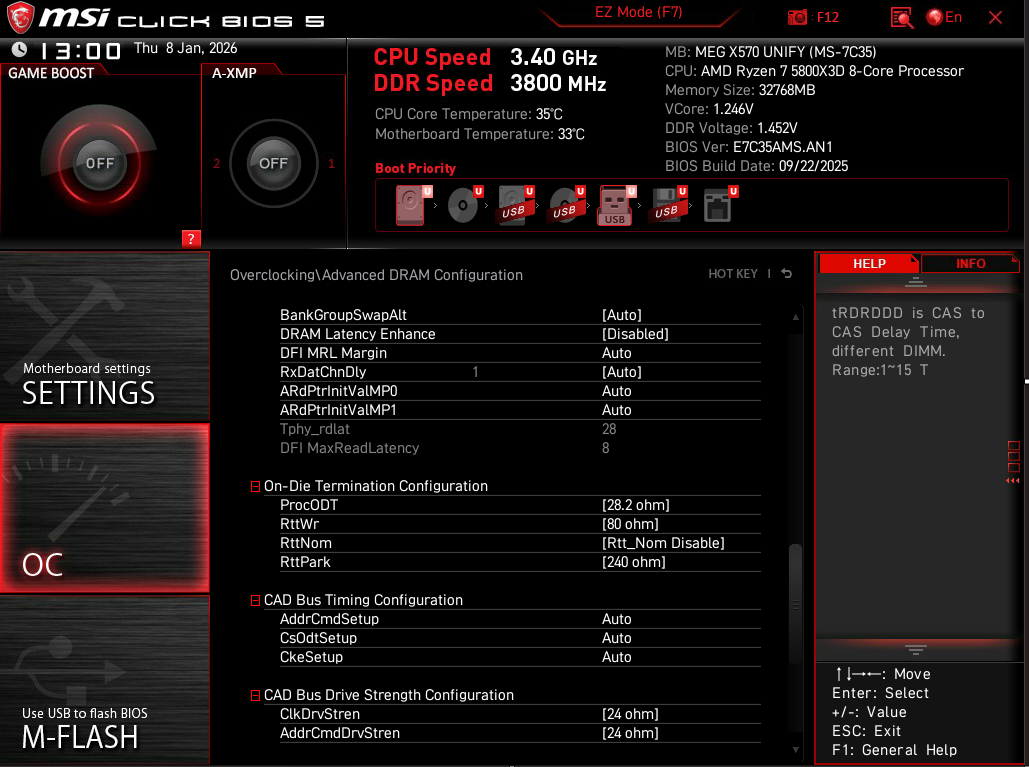Close the BIOS with the X button
The height and width of the screenshot is (767, 1029).
point(995,18)
